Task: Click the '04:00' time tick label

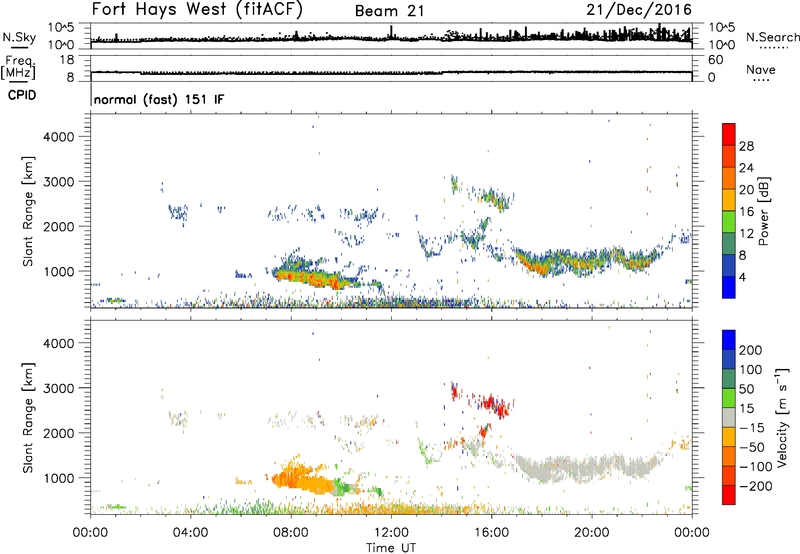Action: click(190, 533)
